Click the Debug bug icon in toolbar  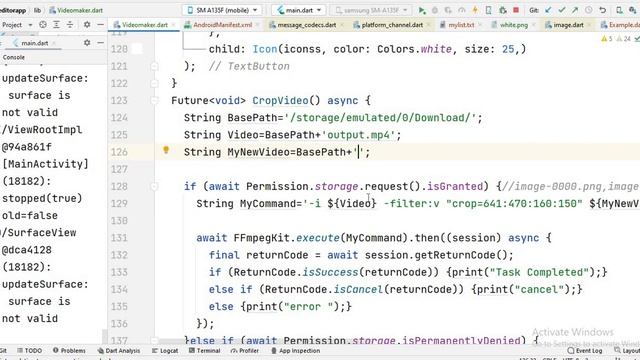pos(435,10)
